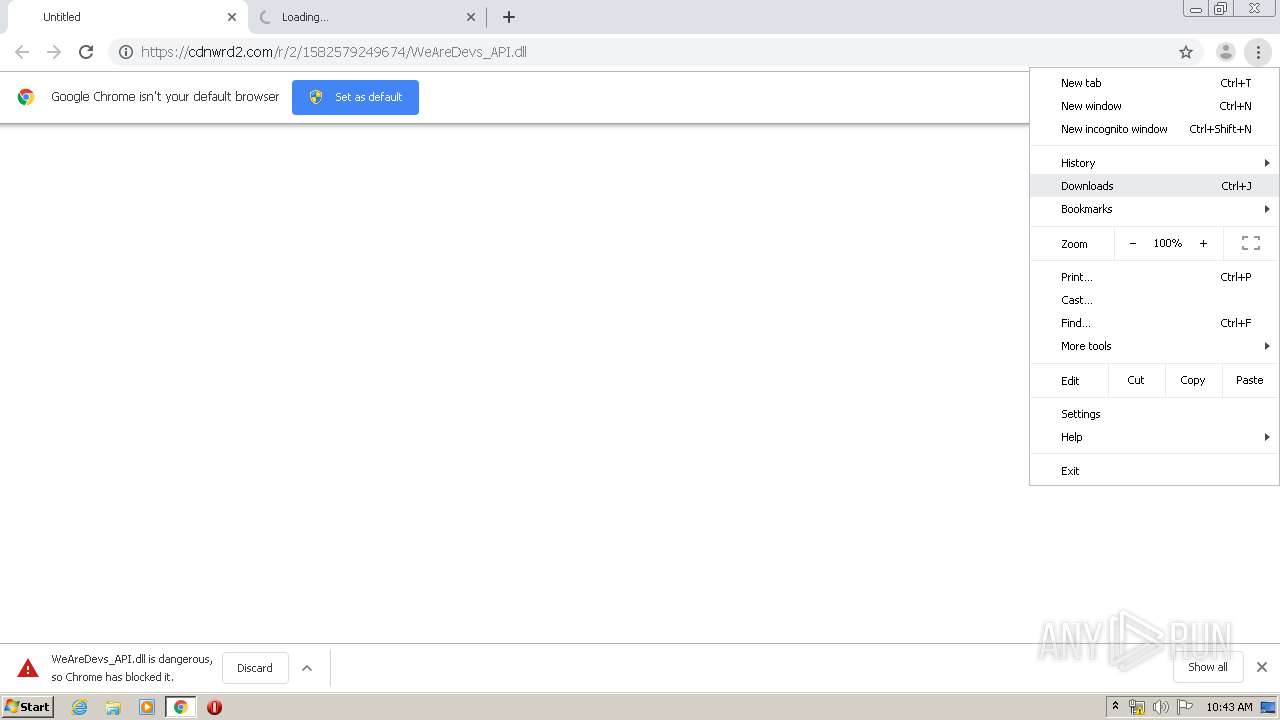Enter fullscreen mode via zoom row icon
1280x720 pixels.
[1251, 243]
